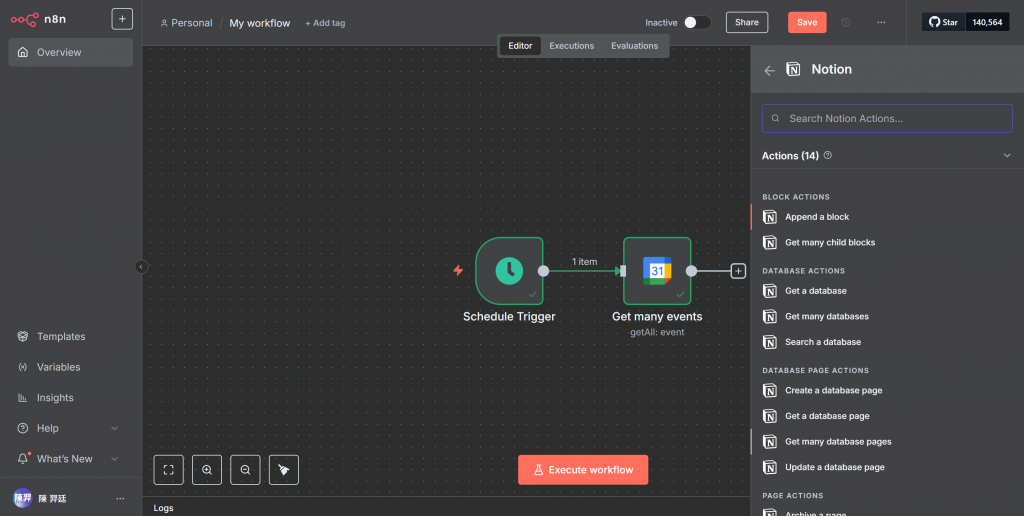1024x516 pixels.
Task: Click the n8n logo icon
Action: click(24, 20)
